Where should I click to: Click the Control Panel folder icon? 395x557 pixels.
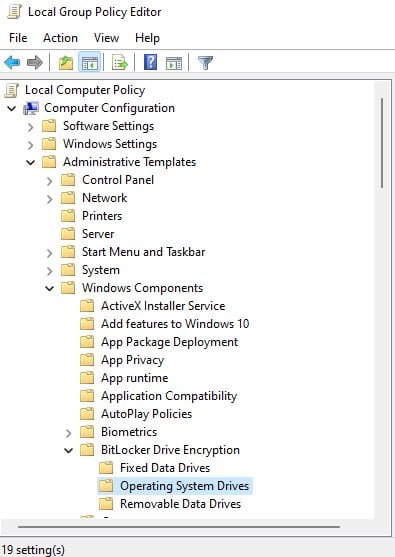pos(68,180)
